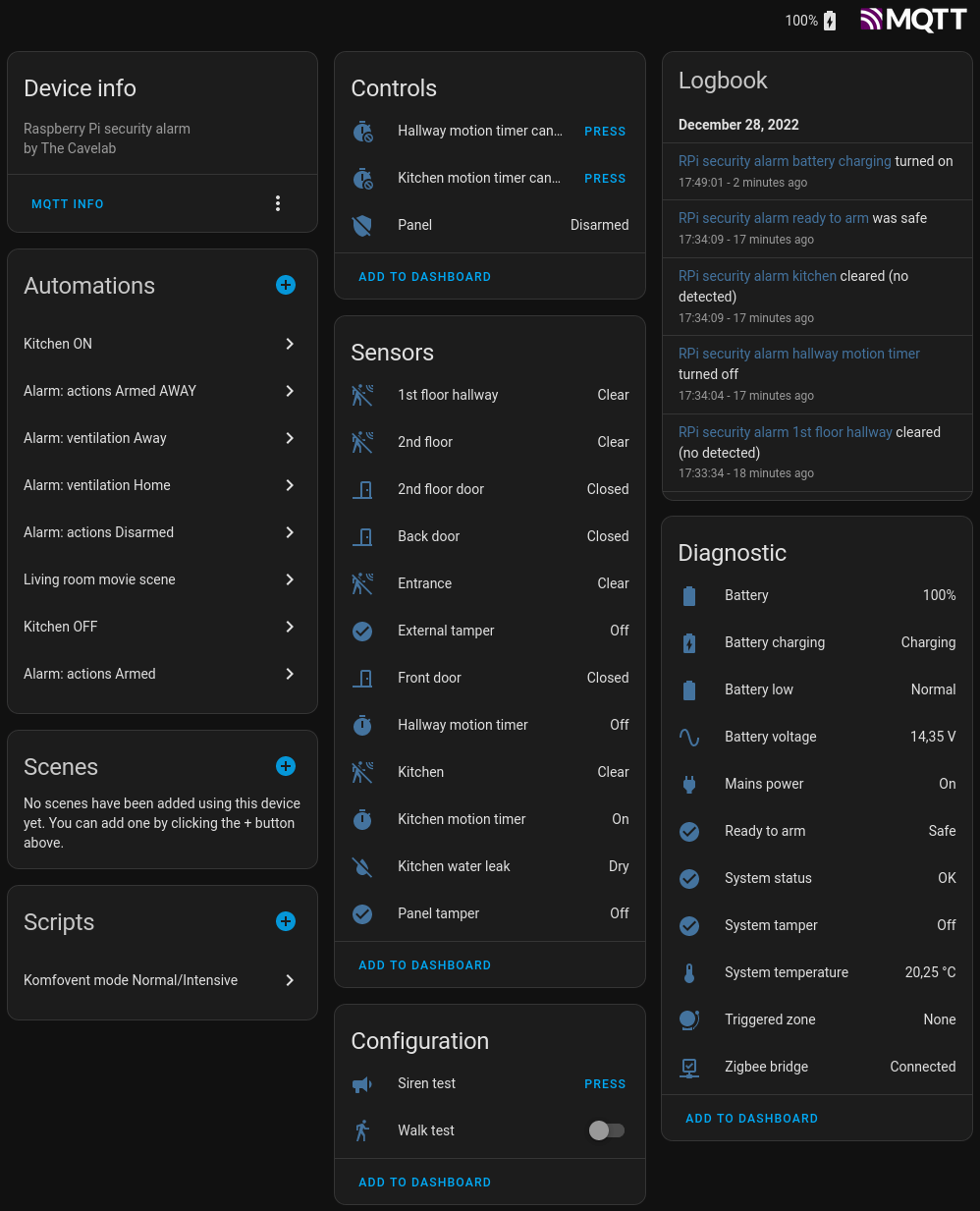
Task: Click the Siren test megaphone icon
Action: click(362, 1084)
